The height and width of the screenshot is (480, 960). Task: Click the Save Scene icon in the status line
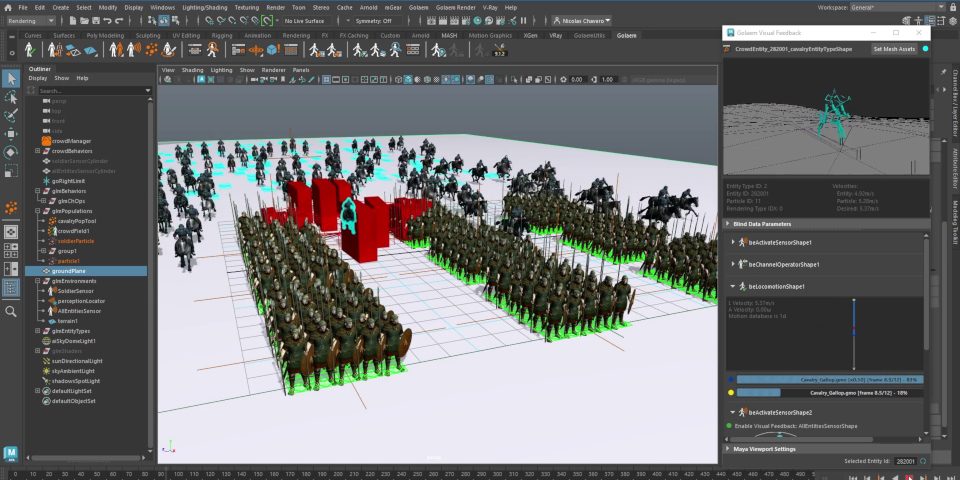click(x=94, y=20)
